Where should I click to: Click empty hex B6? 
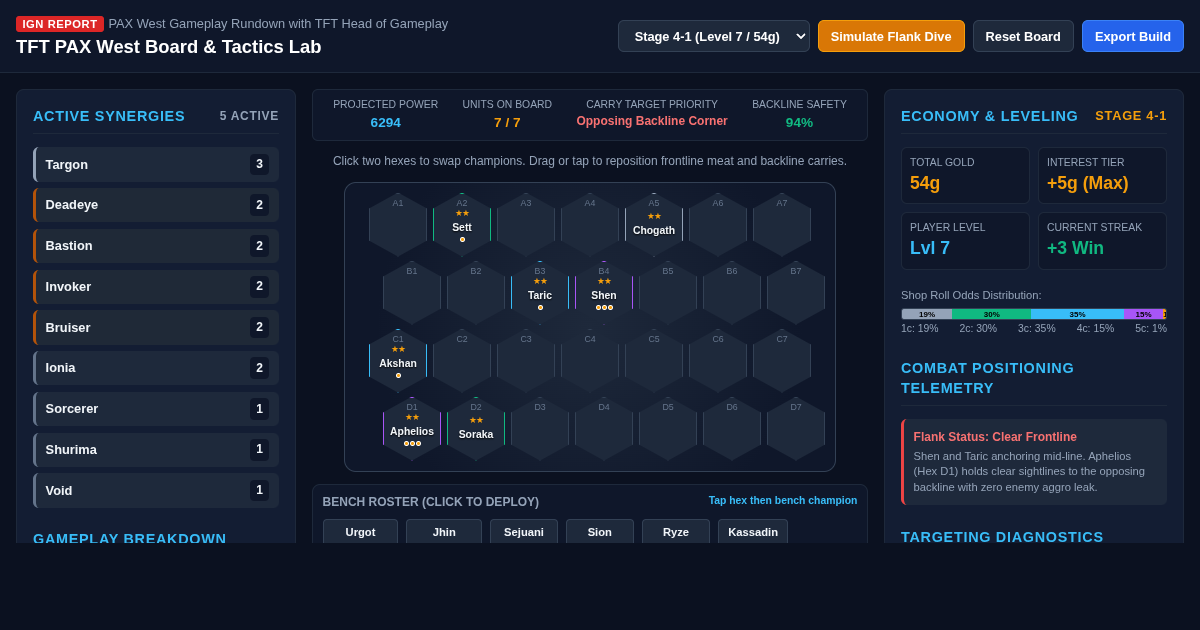pos(732,293)
